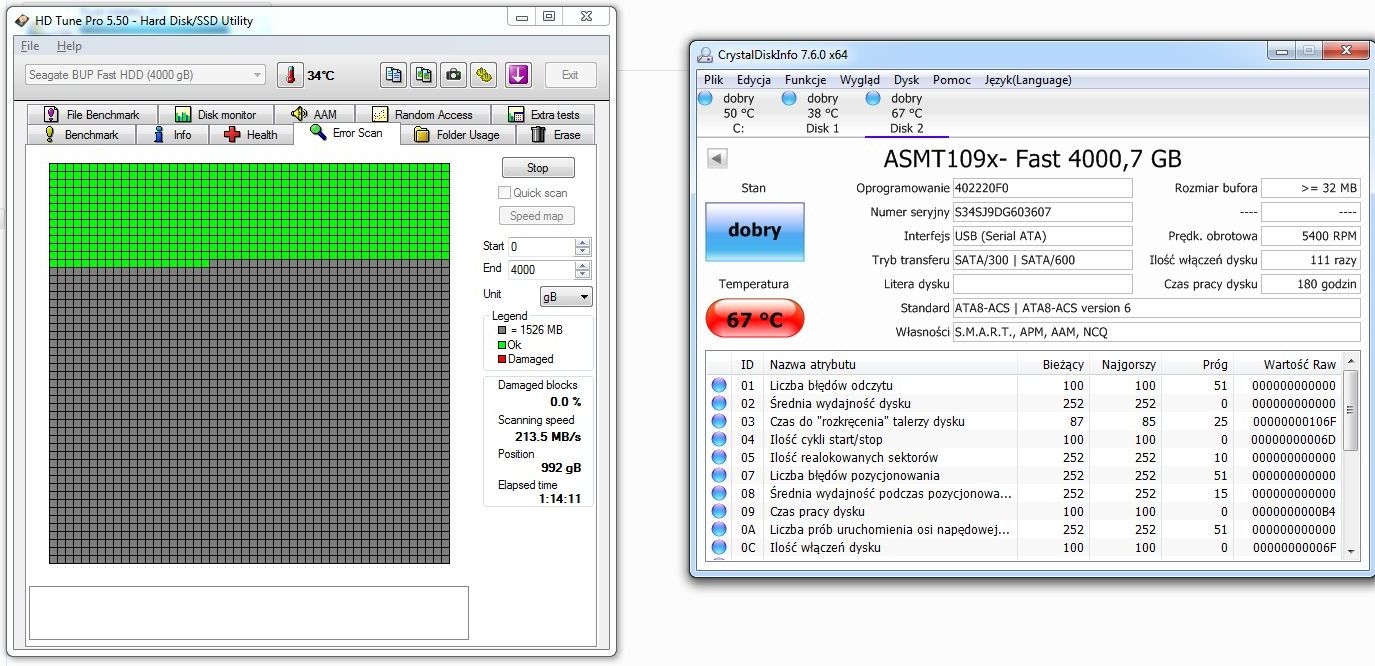Open the Funkcje menu
1375x666 pixels.
pyautogui.click(x=805, y=80)
